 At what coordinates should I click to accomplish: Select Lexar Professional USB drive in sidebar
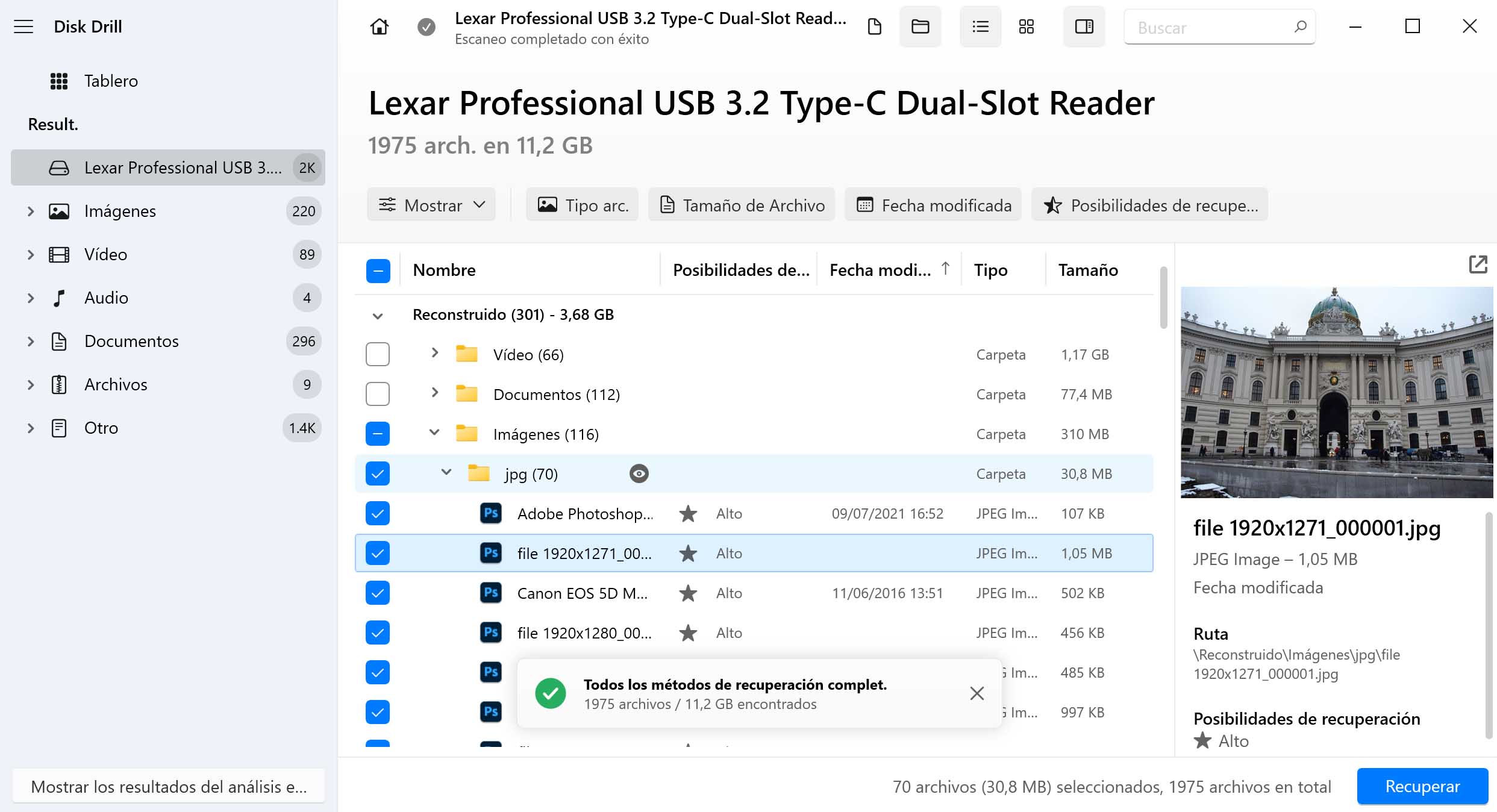168,167
